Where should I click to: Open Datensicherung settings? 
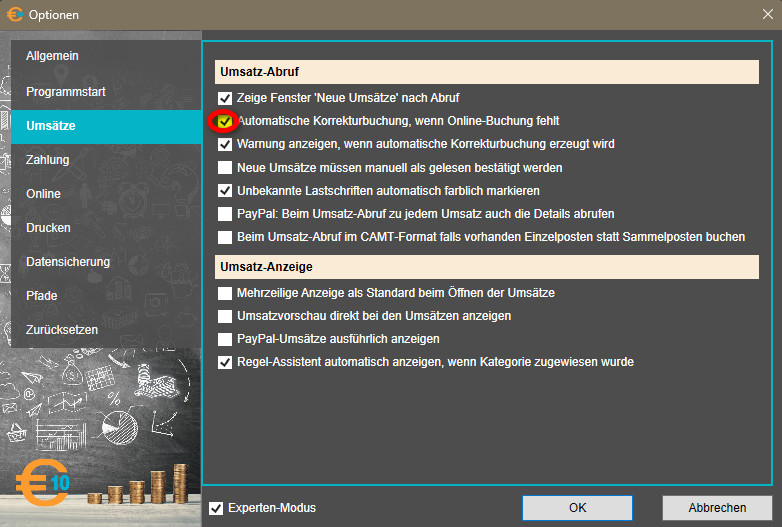tap(68, 262)
